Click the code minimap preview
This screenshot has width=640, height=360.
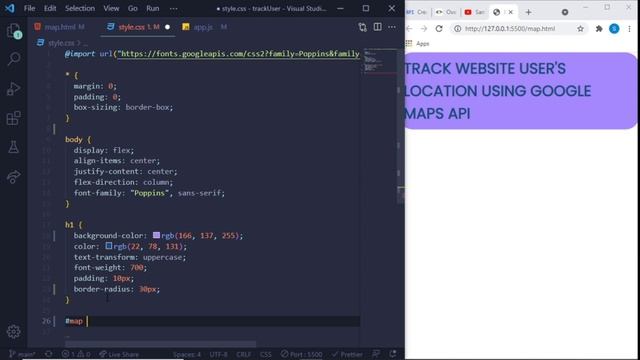[x=380, y=62]
